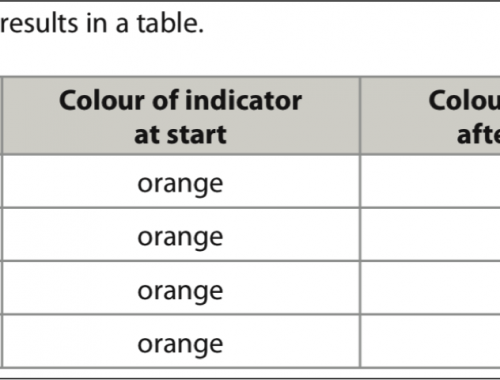
Task: Click the word 'results' at the top left
Action: pos(39,24)
